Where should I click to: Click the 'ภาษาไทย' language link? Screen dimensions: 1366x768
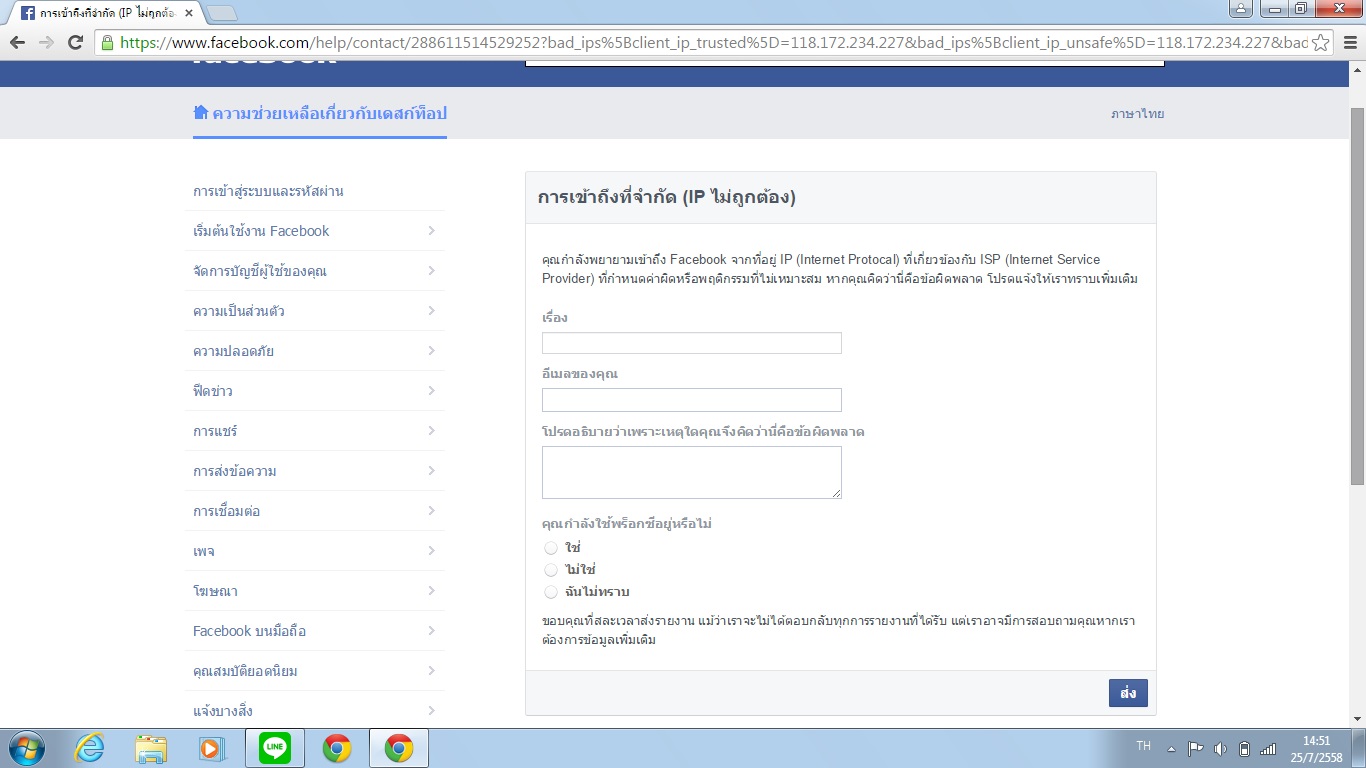tap(1137, 114)
